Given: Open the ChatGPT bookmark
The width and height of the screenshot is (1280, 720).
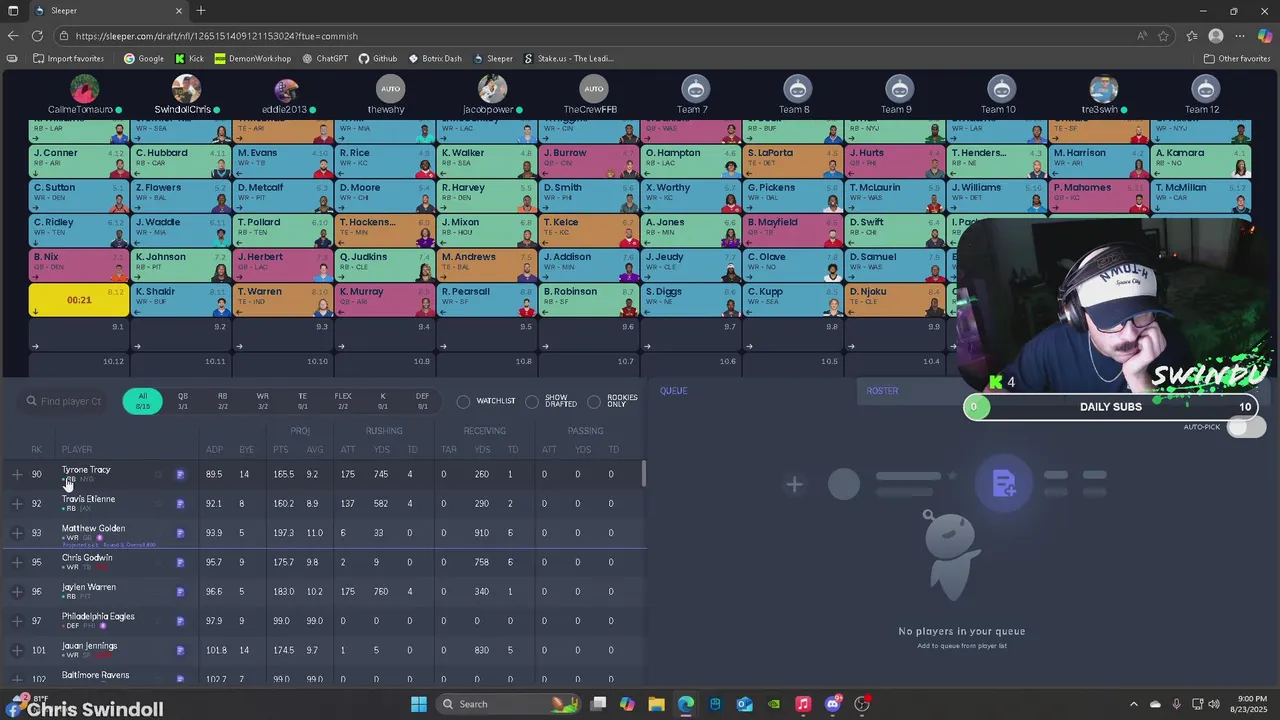Looking at the screenshot, I should [x=325, y=58].
